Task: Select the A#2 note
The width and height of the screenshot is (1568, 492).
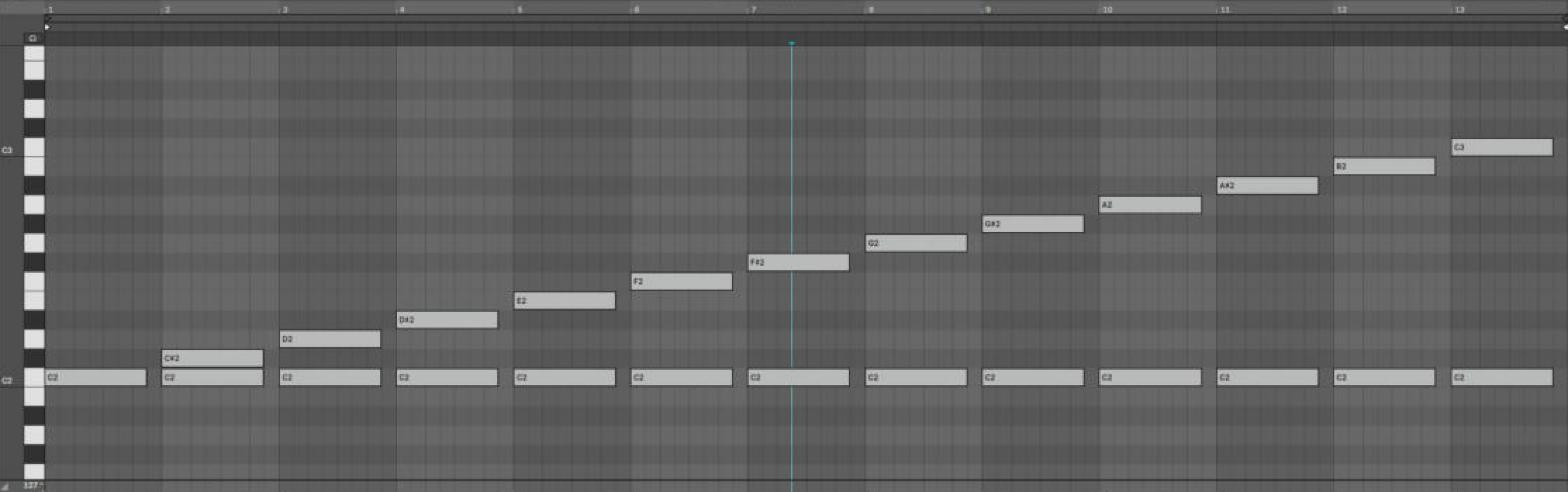Action: coord(1267,185)
